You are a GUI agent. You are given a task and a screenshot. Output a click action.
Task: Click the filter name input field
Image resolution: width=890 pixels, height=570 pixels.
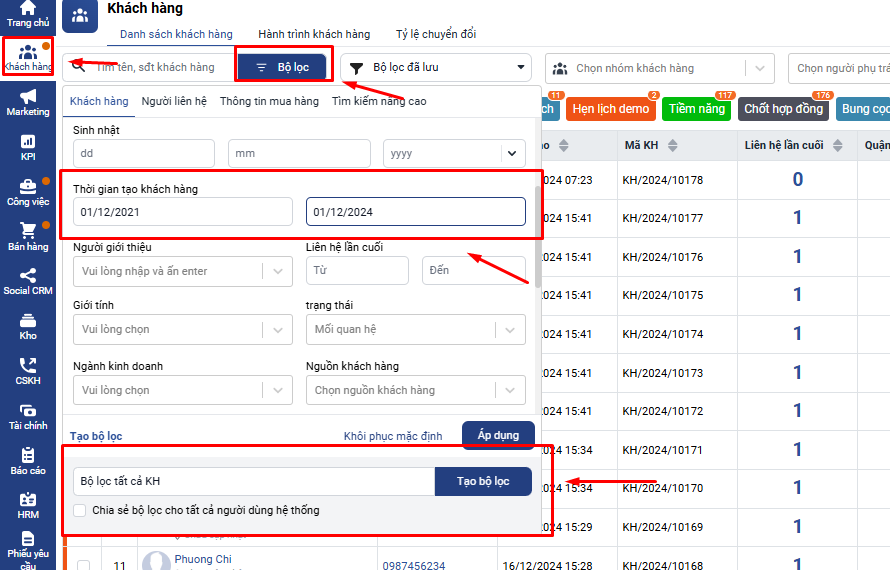[x=254, y=481]
